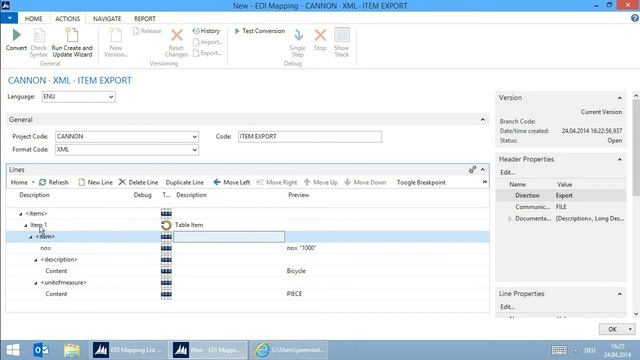Create a New Version
This screenshot has width=640, height=360.
point(116,42)
